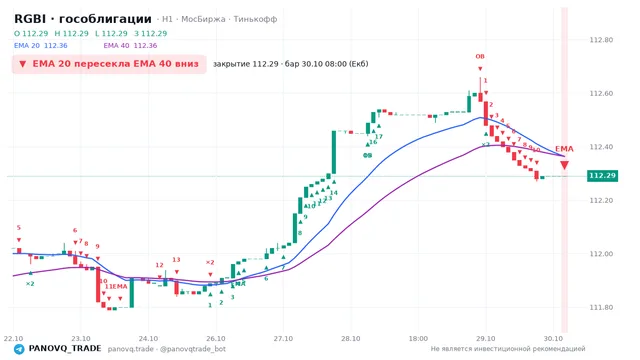This screenshot has height=360, width=640.
Task: Click the 'З 112.29' close value
Action: [x=151, y=33]
